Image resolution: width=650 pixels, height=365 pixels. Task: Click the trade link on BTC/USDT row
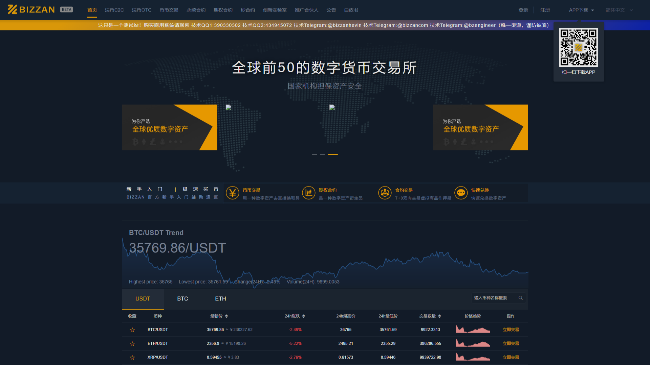coord(511,330)
